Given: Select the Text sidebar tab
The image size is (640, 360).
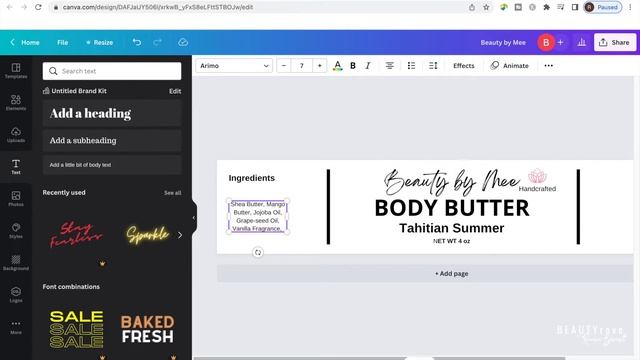Looking at the screenshot, I should point(16,167).
